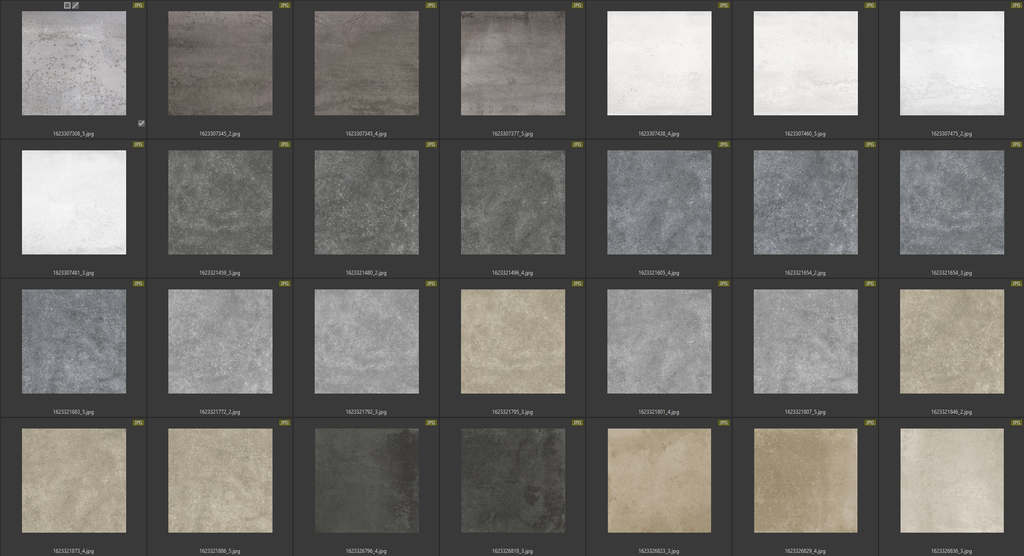
Task: Click the JPG badge on 1623321459_3.jpg
Action: 284,144
